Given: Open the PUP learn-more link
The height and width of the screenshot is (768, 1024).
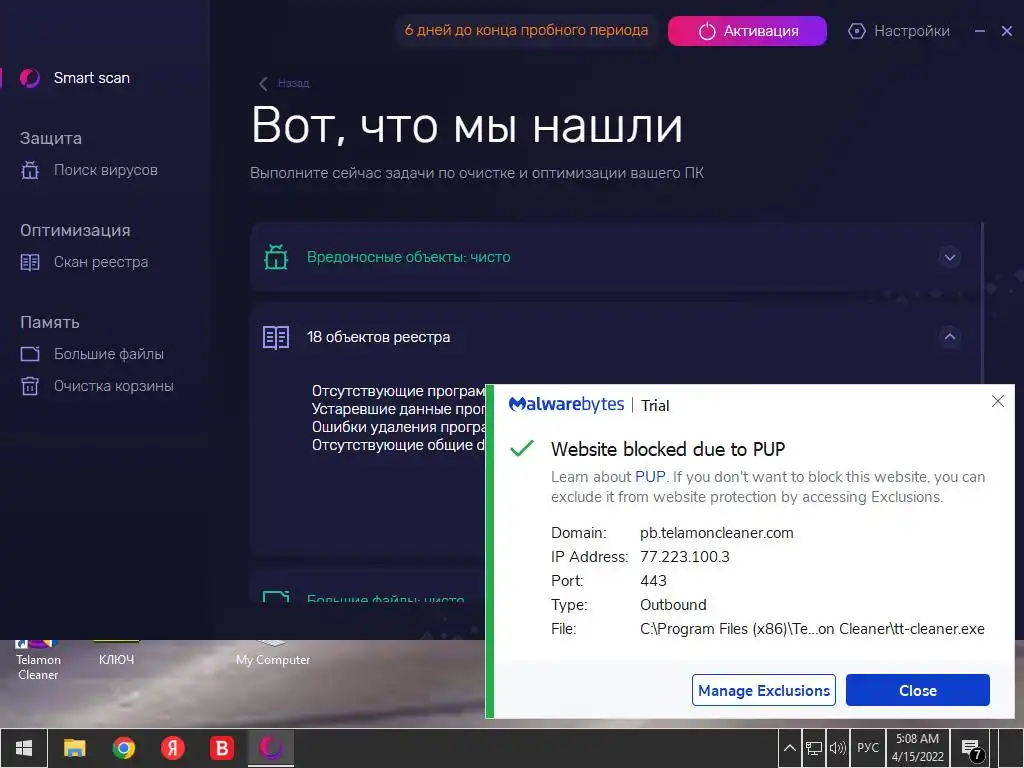Looking at the screenshot, I should tap(650, 477).
